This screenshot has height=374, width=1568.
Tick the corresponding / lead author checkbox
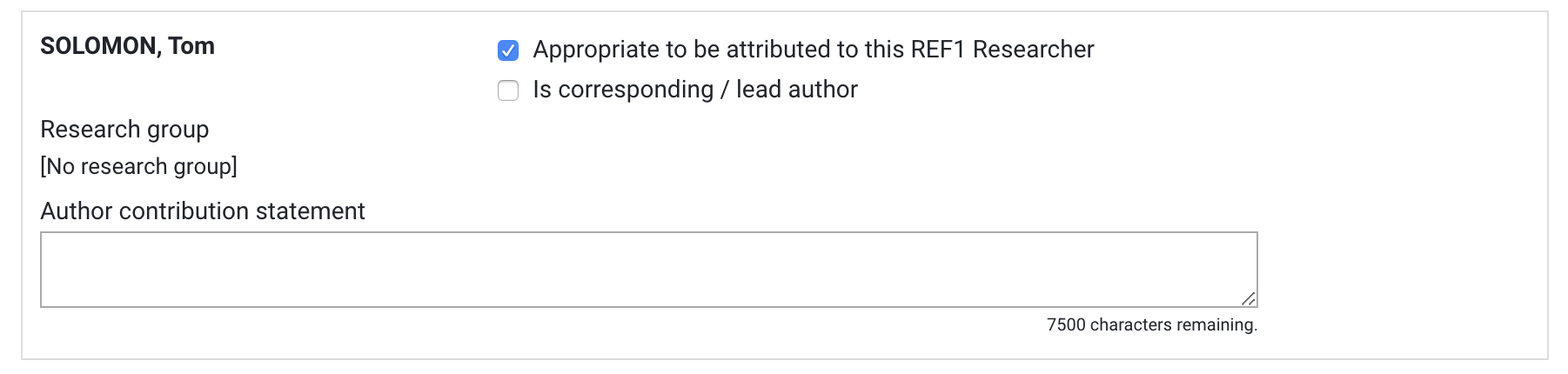pos(508,90)
